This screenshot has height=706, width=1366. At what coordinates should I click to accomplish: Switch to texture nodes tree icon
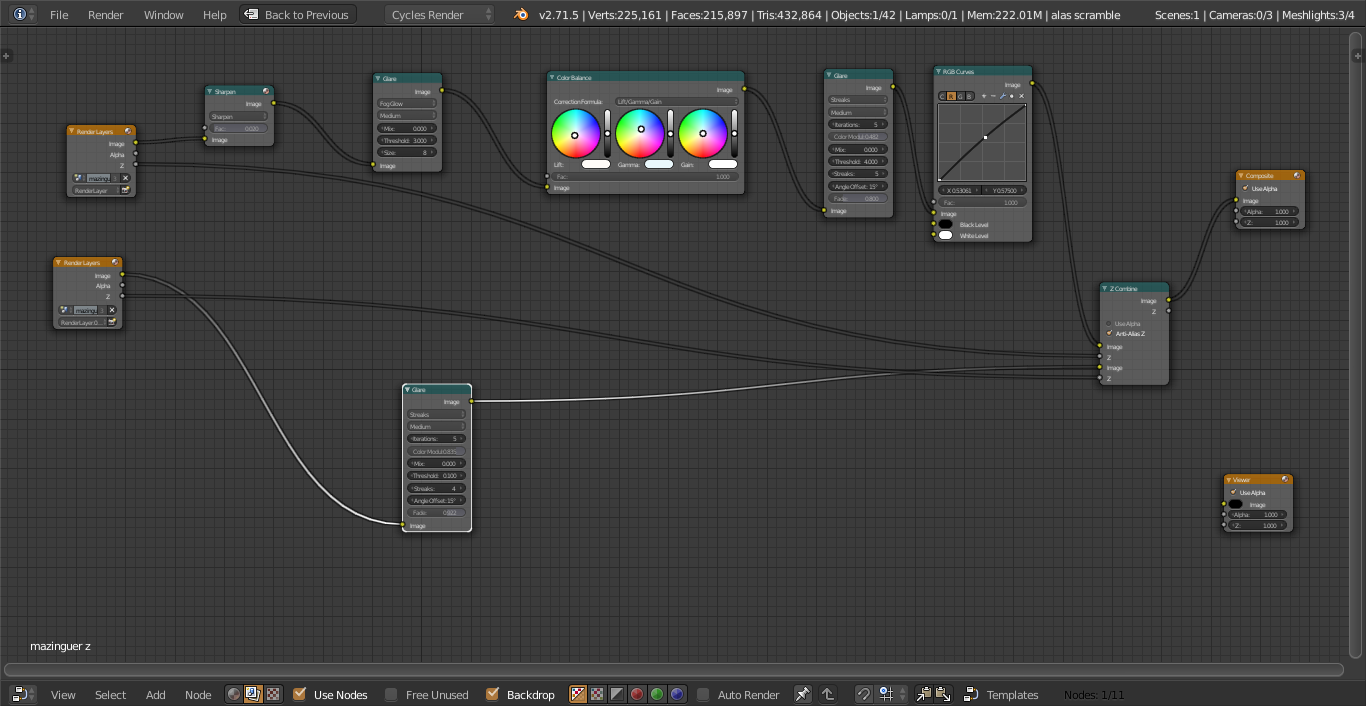(x=272, y=694)
